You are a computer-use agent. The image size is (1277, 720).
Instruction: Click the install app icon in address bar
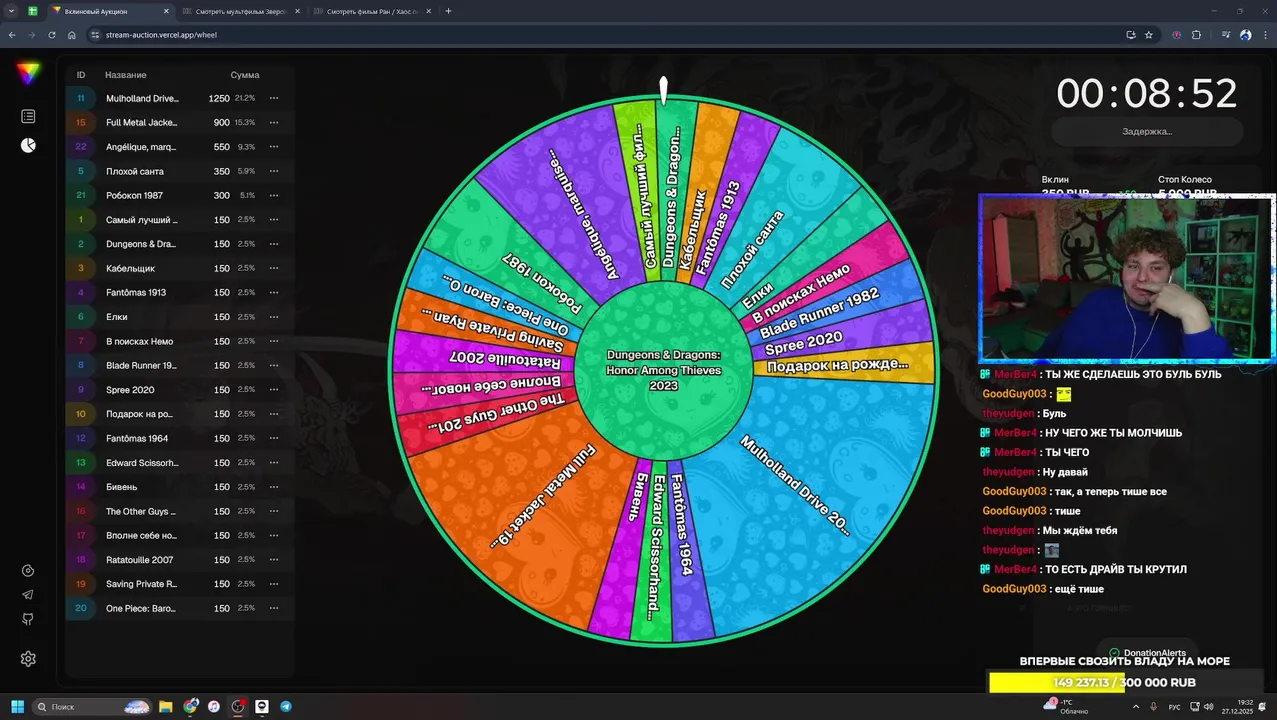click(x=1130, y=35)
